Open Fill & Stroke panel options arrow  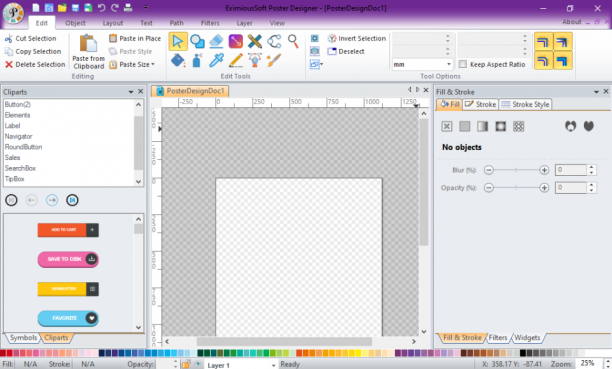click(x=596, y=92)
